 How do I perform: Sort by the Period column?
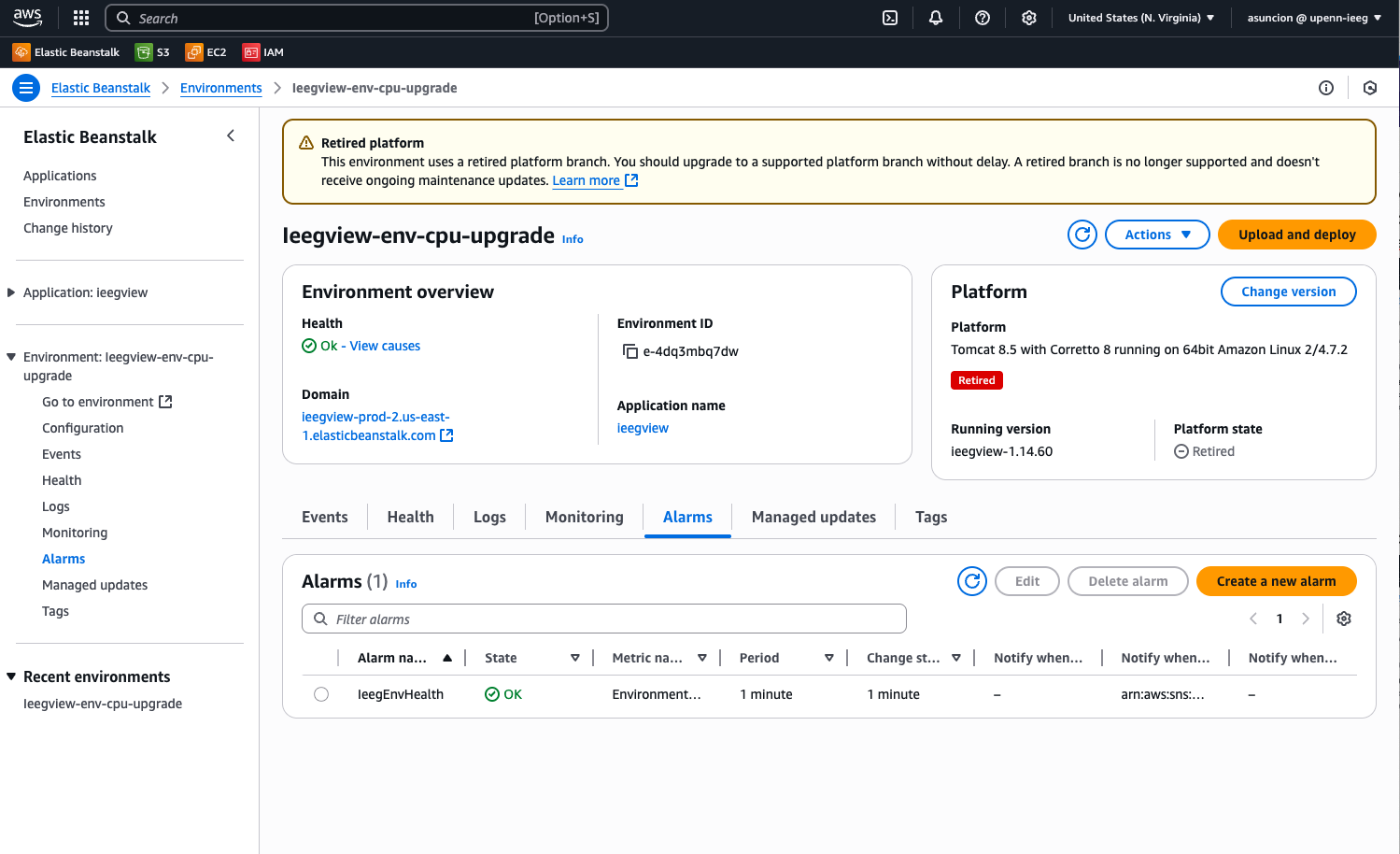tap(829, 658)
